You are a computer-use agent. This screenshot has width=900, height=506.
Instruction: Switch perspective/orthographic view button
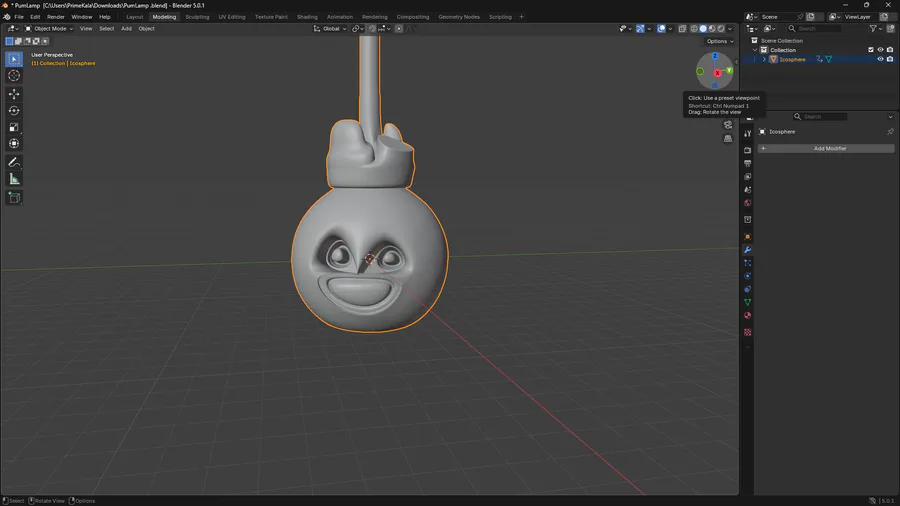tap(728, 139)
